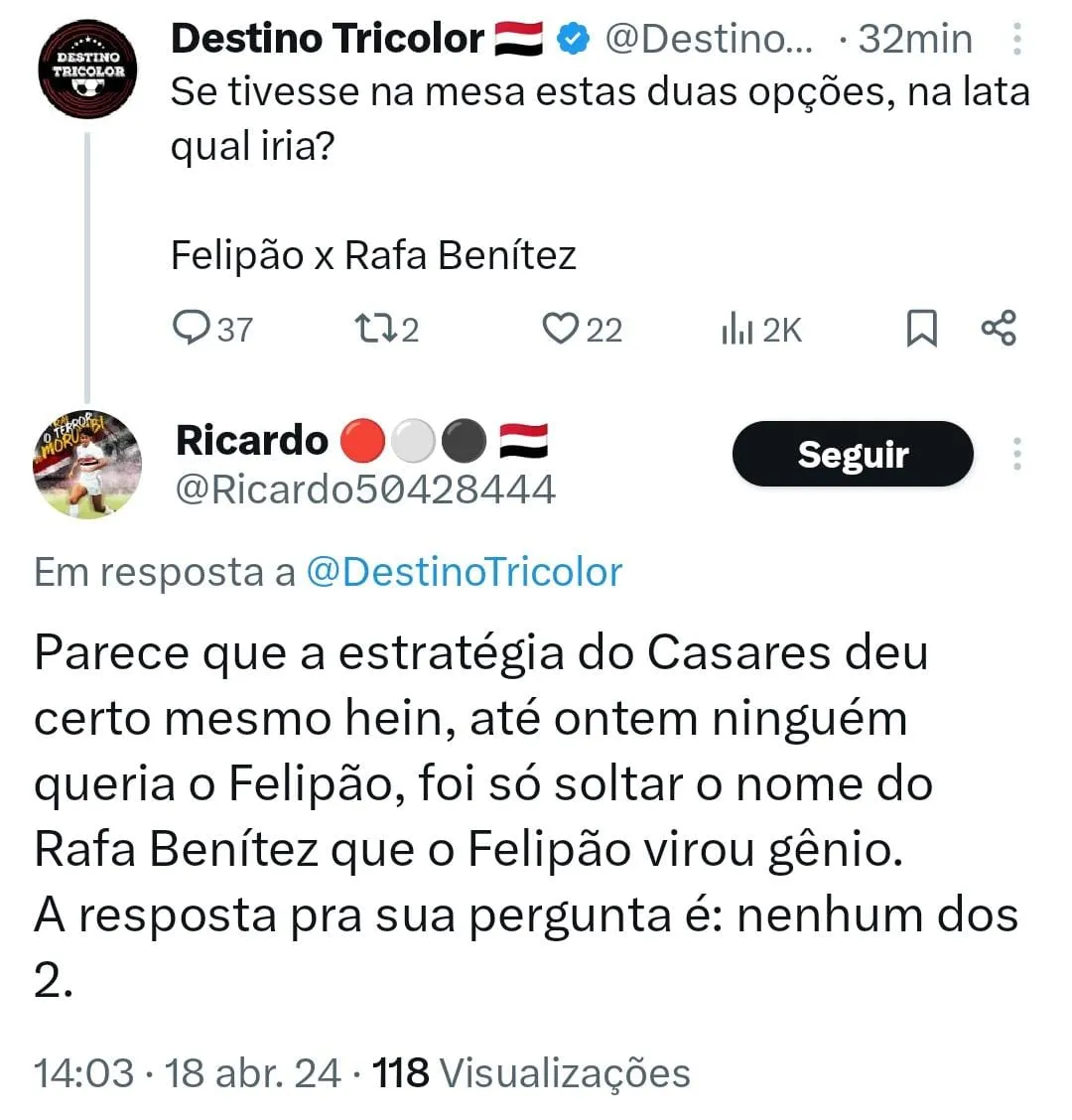Image resolution: width=1072 pixels, height=1120 pixels.
Task: Open Ricardo's profile avatar
Action: (87, 464)
